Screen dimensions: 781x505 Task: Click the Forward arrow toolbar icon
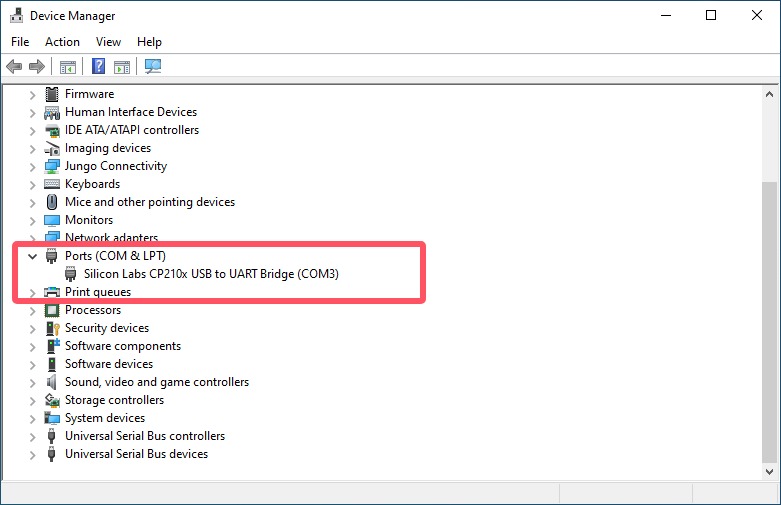[x=37, y=67]
